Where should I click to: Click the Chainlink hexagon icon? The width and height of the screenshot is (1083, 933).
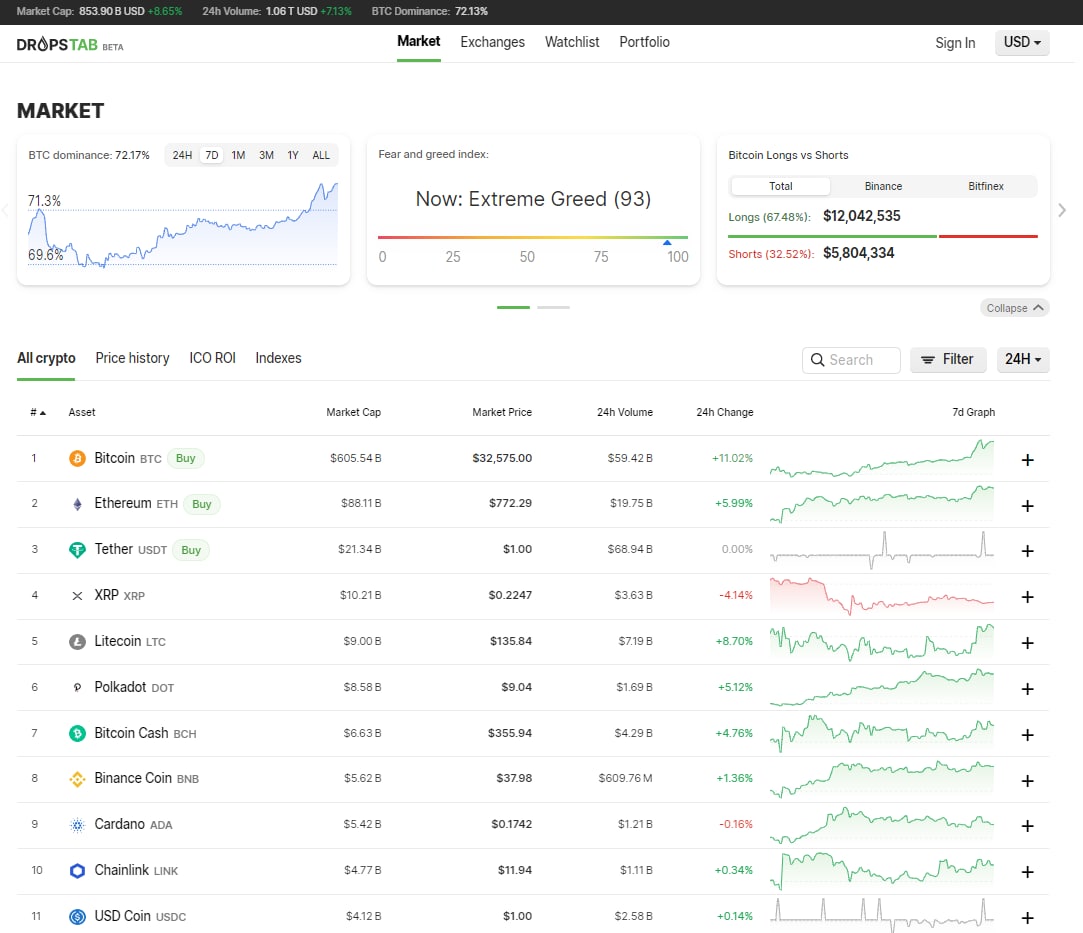pyautogui.click(x=77, y=871)
